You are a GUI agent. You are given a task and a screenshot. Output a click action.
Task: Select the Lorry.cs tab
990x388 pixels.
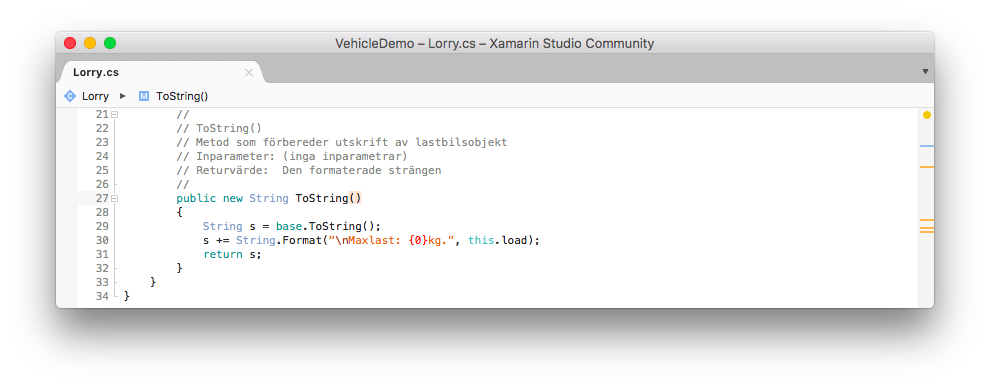click(x=161, y=72)
